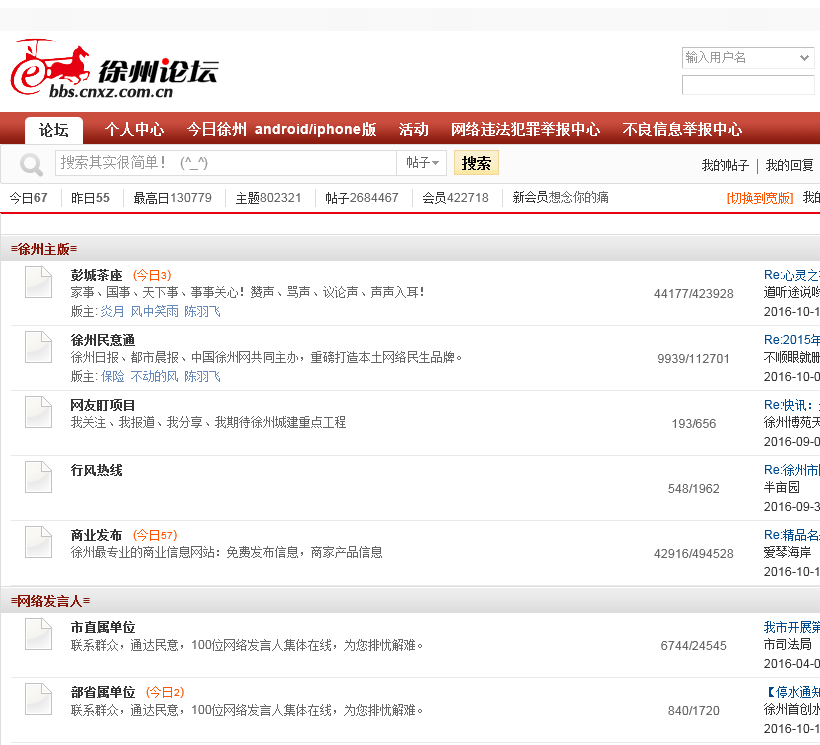The height and width of the screenshot is (745, 820).
Task: Open 网络违法犯罪举报中心 menu item
Action: (x=526, y=129)
